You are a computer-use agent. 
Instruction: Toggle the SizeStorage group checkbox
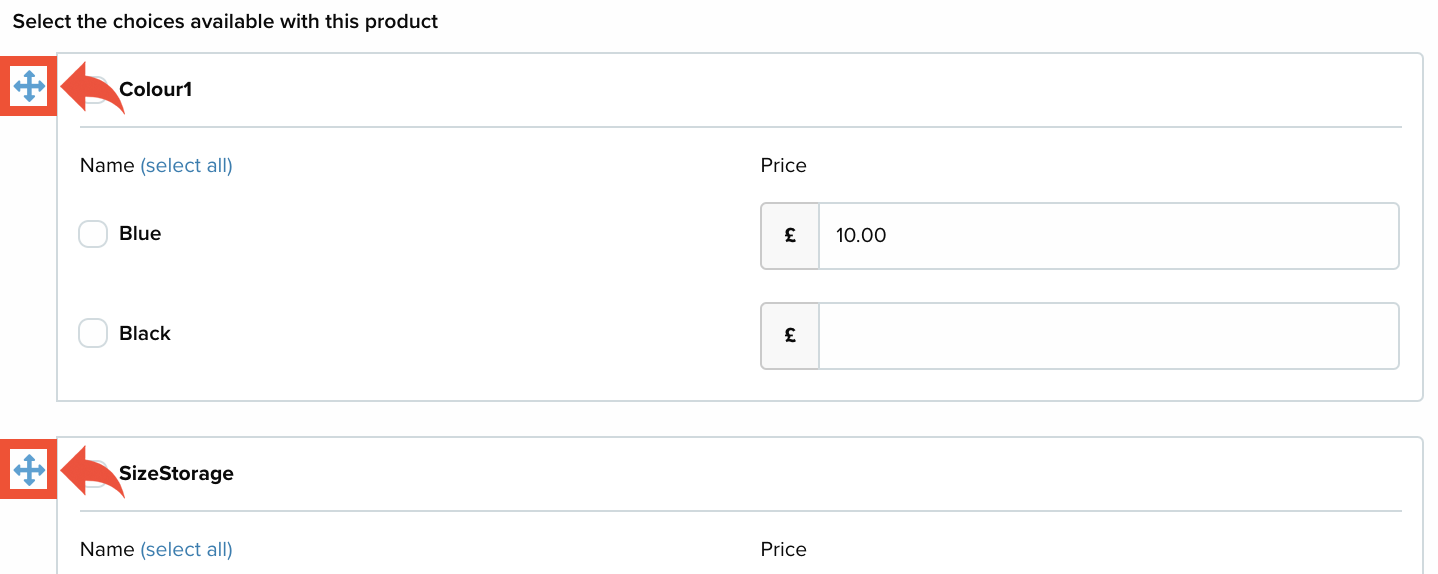click(96, 473)
